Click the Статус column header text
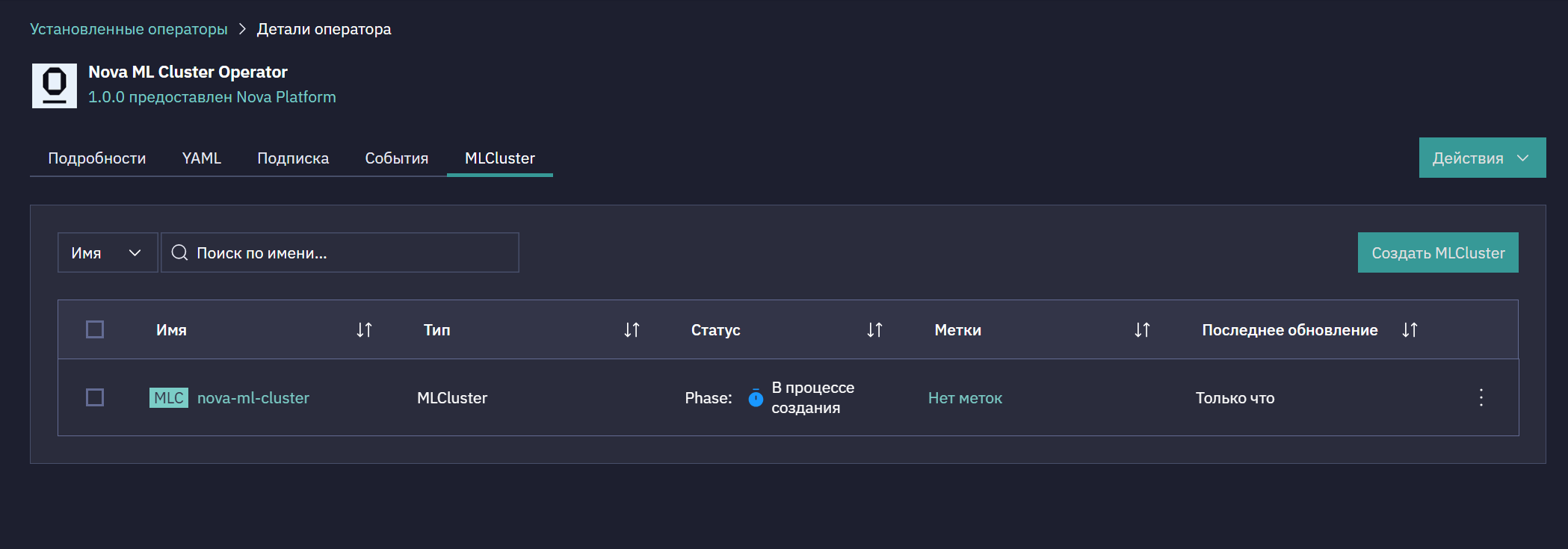Image resolution: width=1568 pixels, height=549 pixels. pos(716,329)
